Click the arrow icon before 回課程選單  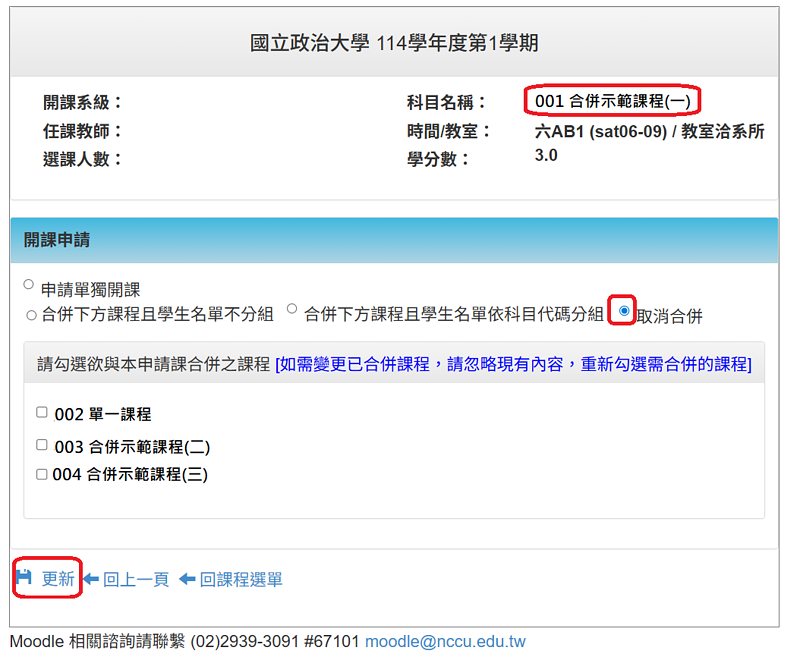click(x=187, y=579)
